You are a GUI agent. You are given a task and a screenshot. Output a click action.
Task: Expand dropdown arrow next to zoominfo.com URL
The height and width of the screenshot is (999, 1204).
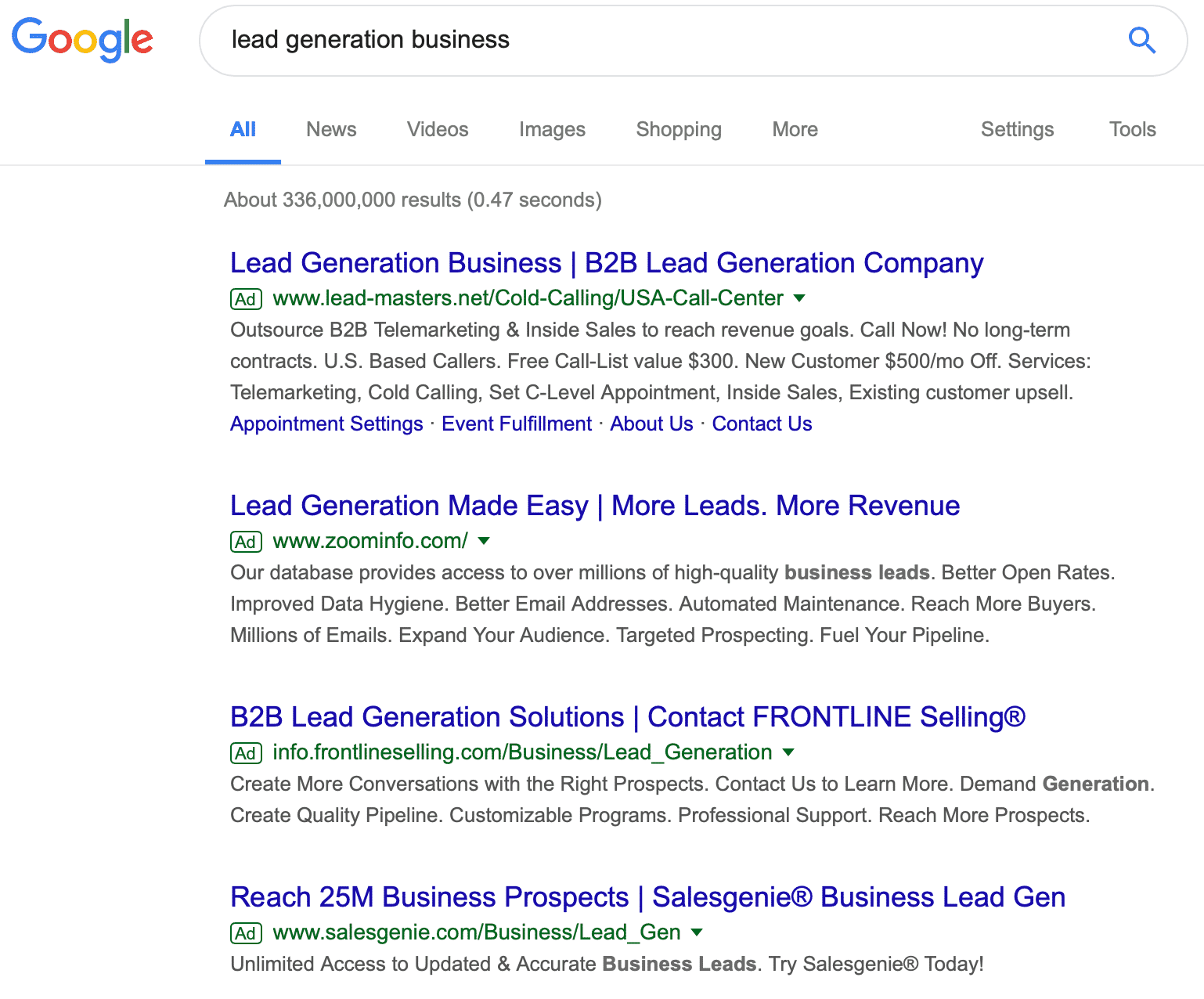tap(484, 541)
